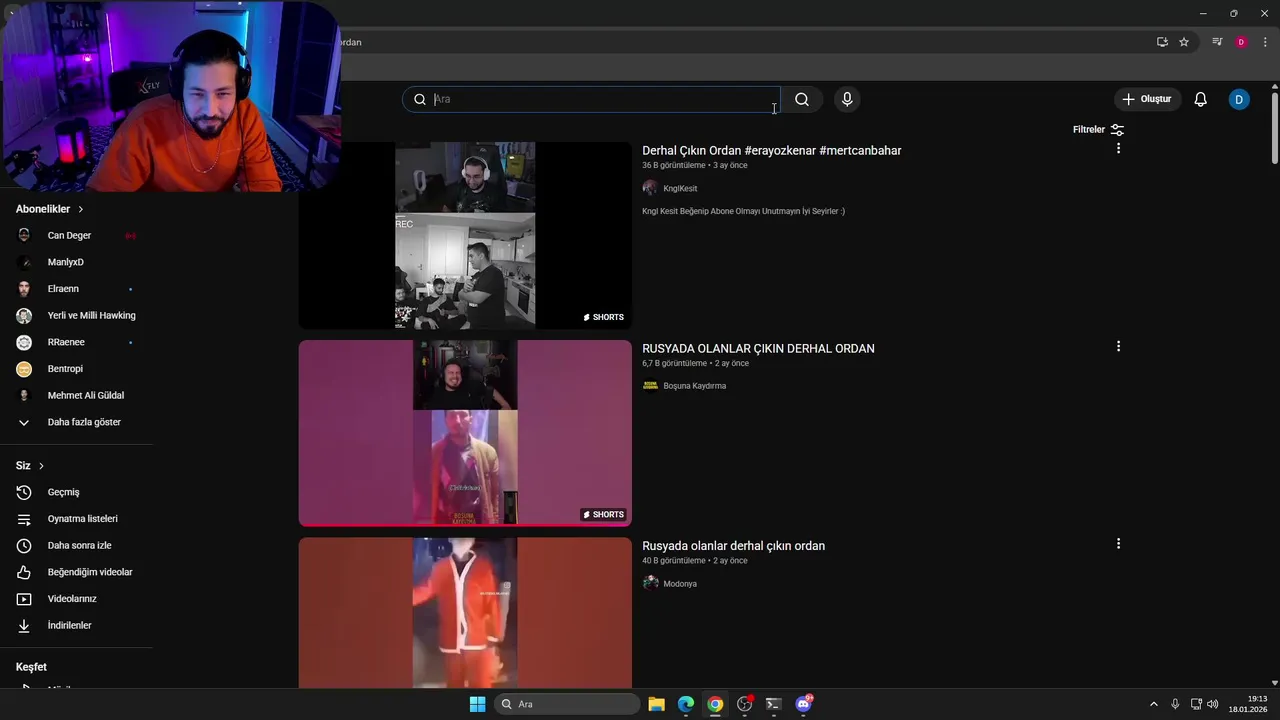This screenshot has height=720, width=1280.
Task: Click the Windows taskbar Ara search box
Action: tap(567, 704)
